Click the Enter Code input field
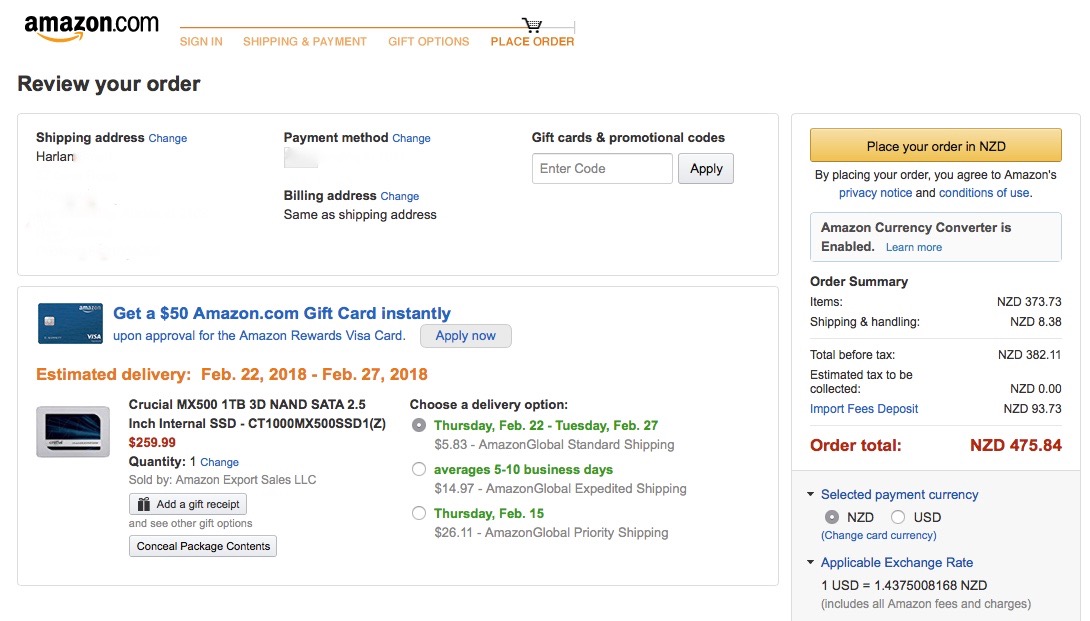The height and width of the screenshot is (621, 1090). (x=602, y=168)
